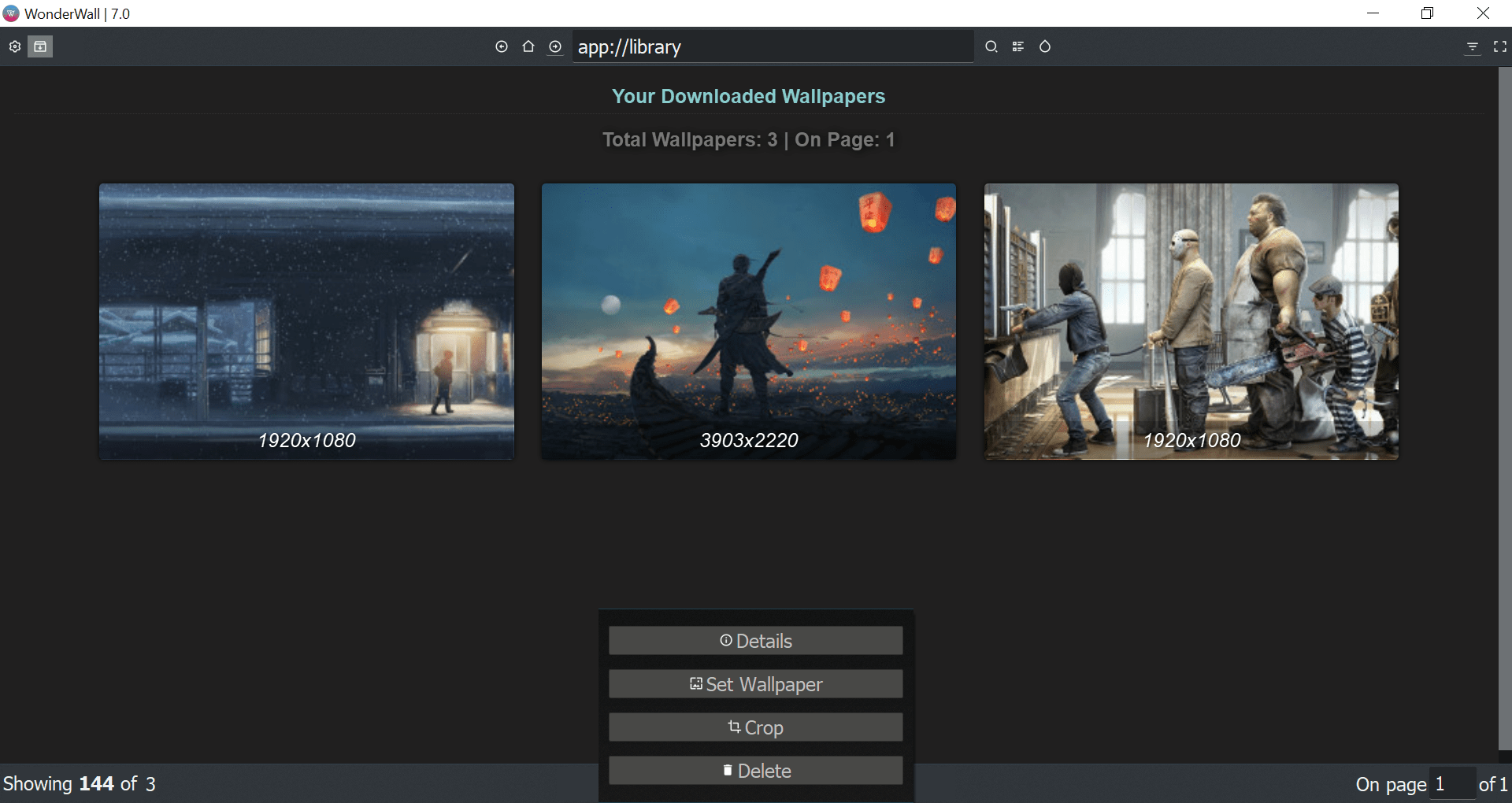Viewport: 1512px width, 803px height.
Task: Click the WonderWall logo in the titlebar
Action: pyautogui.click(x=10, y=13)
